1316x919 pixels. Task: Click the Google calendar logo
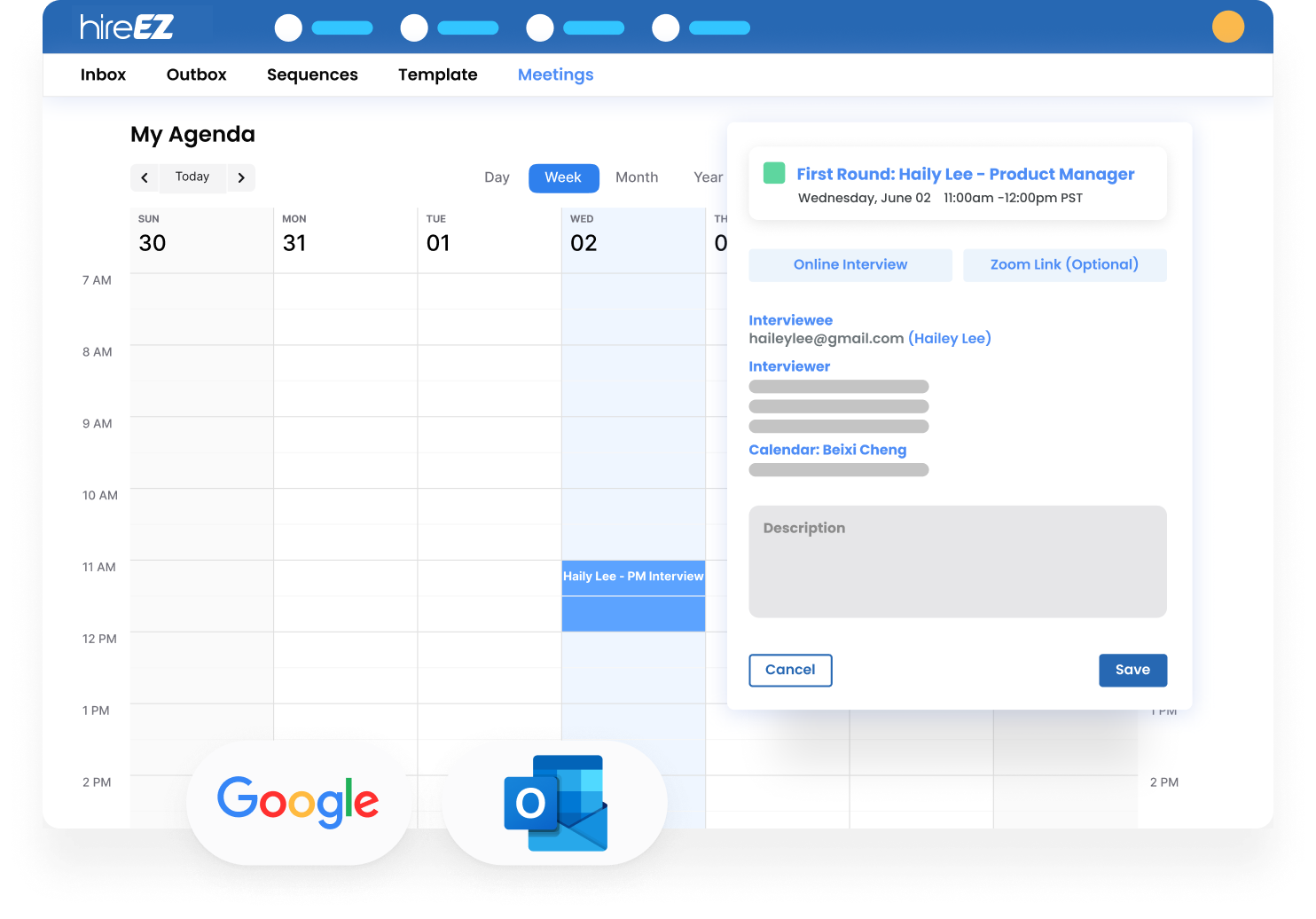click(298, 802)
